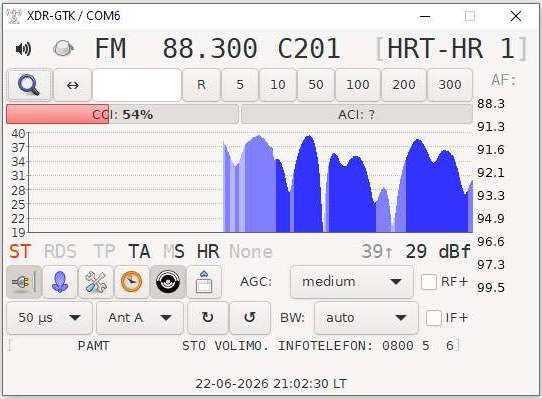The image size is (542, 399).
Task: Open the scheduler clock icon
Action: [132, 282]
